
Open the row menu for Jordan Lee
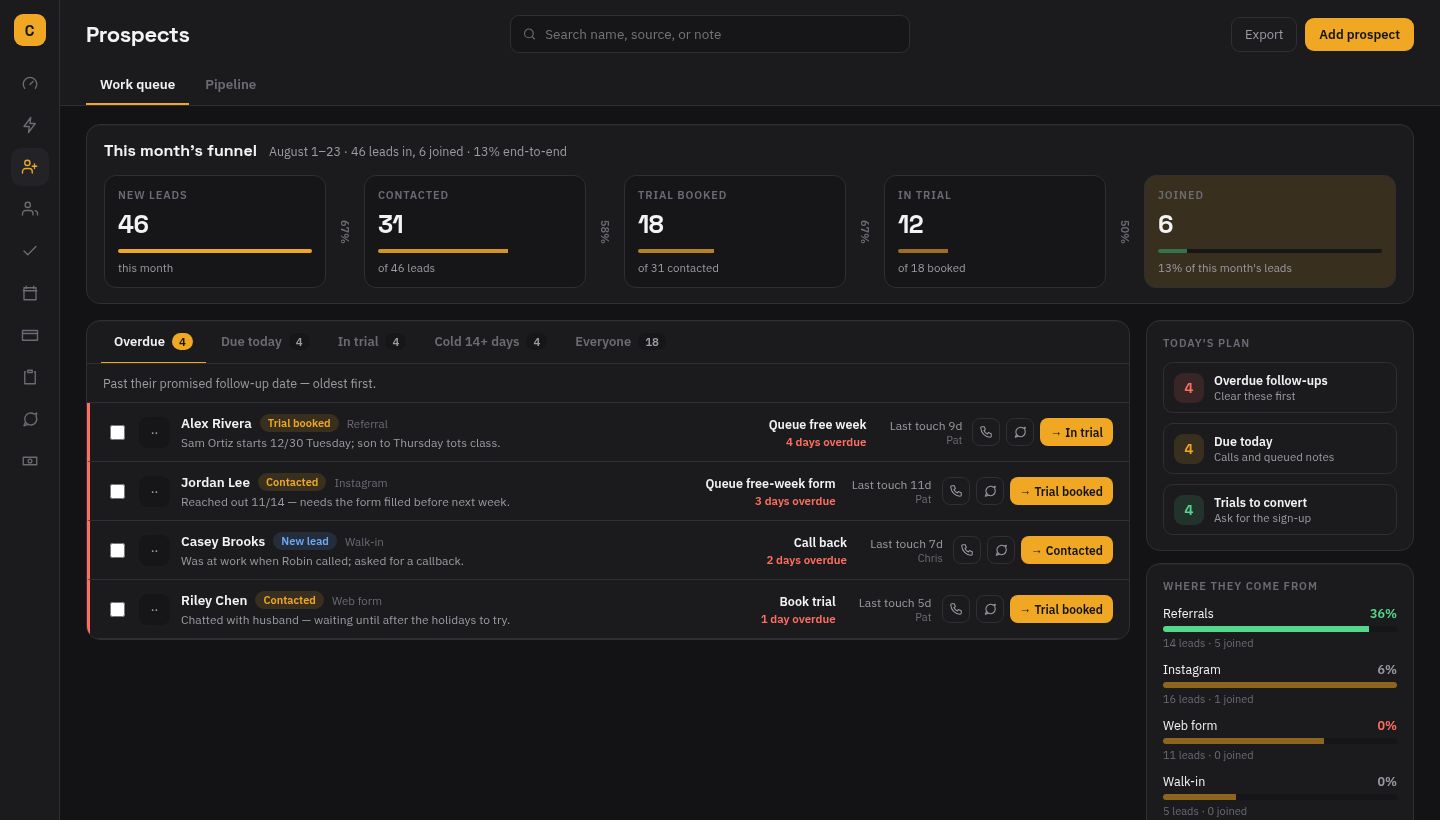[x=154, y=491]
